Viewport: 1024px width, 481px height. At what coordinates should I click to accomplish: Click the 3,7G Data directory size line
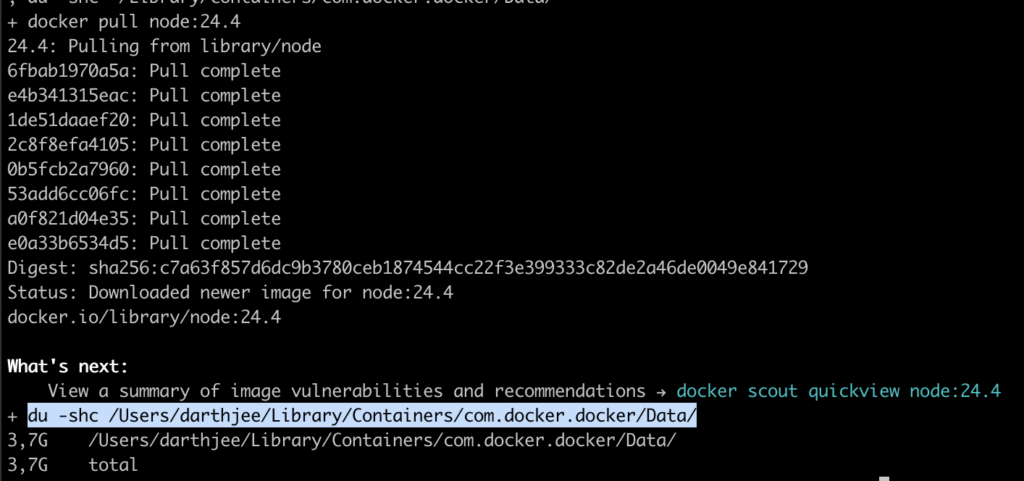pos(340,441)
